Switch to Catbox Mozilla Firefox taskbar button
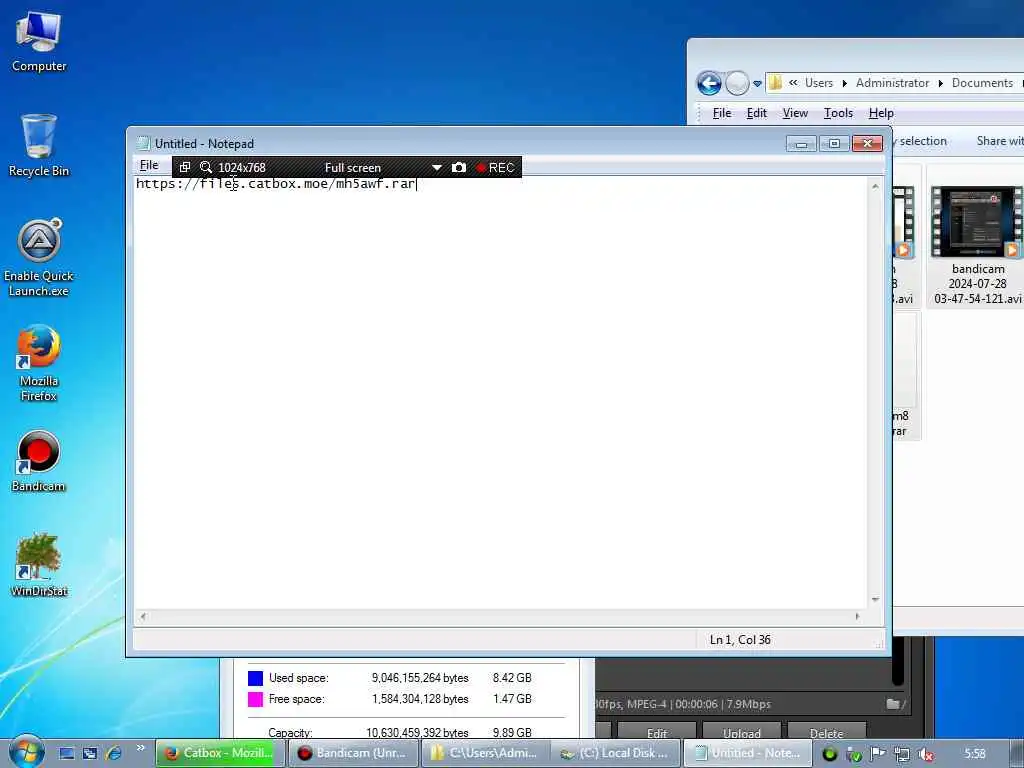 pos(220,753)
